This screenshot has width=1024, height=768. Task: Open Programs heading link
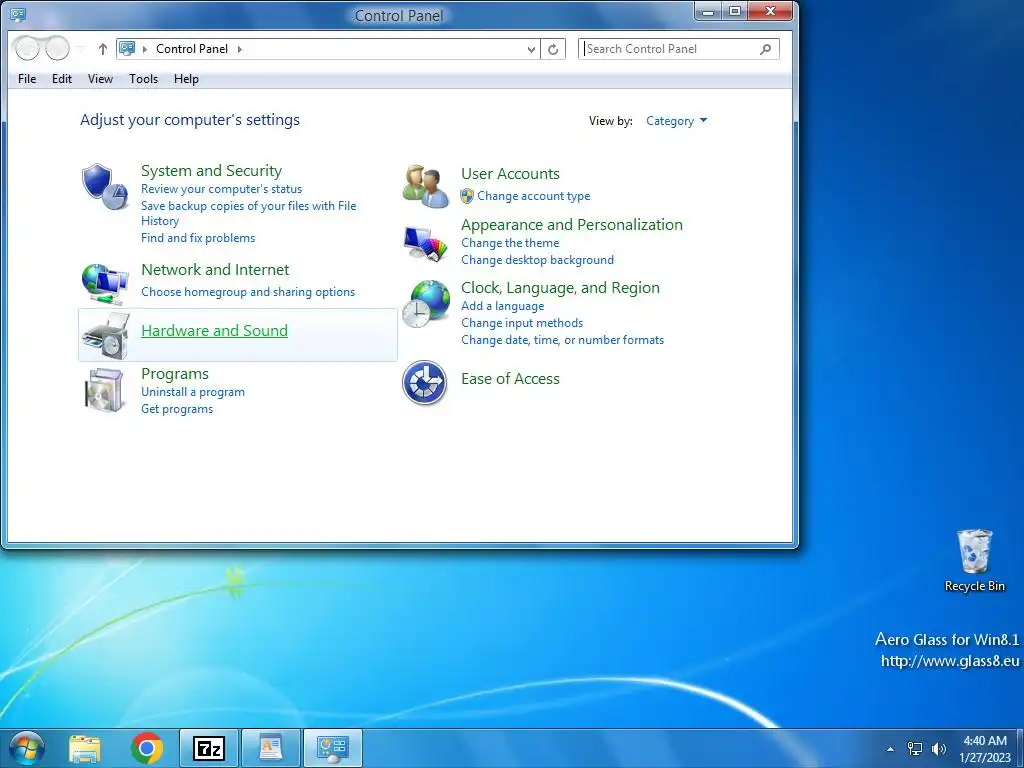pyautogui.click(x=175, y=374)
